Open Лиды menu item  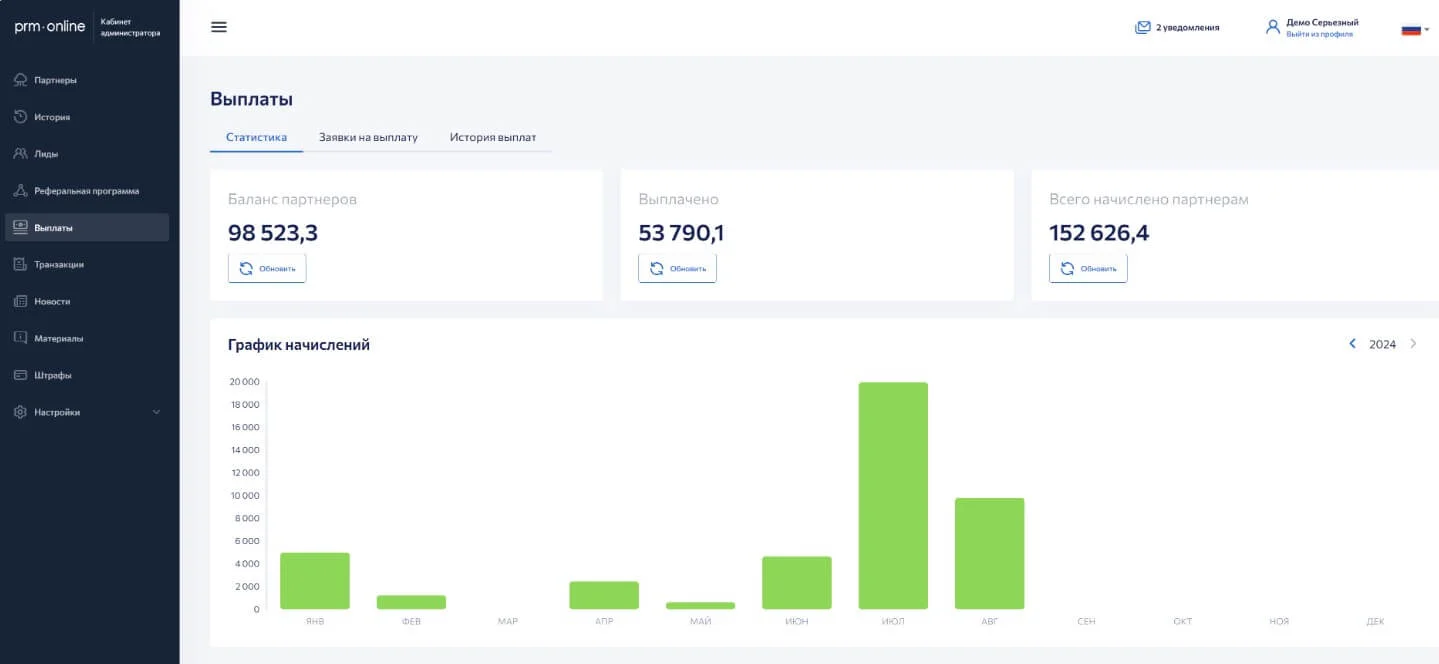pos(87,154)
